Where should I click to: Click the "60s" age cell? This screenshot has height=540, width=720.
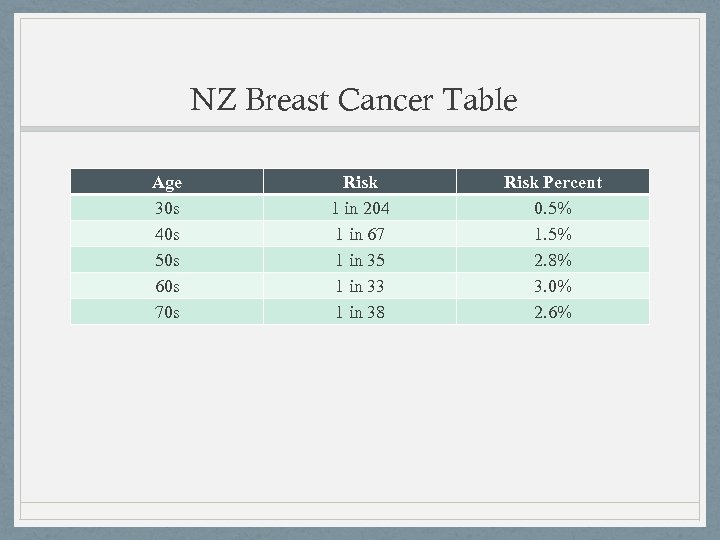(x=167, y=286)
